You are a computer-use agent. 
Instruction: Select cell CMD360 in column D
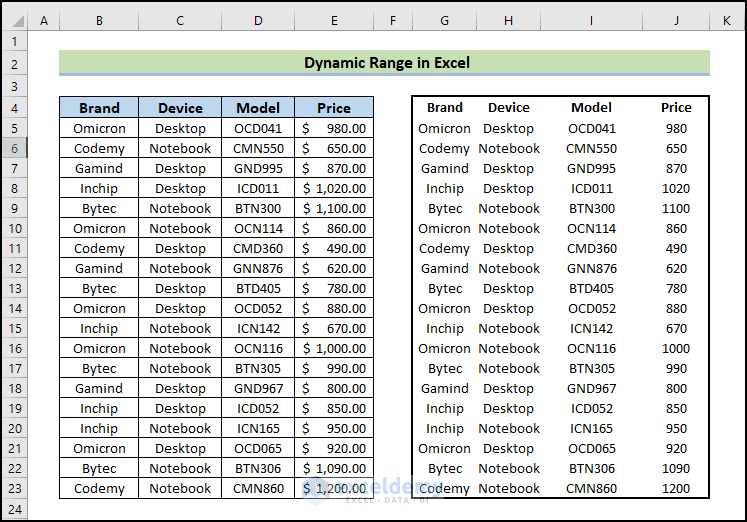coord(258,248)
